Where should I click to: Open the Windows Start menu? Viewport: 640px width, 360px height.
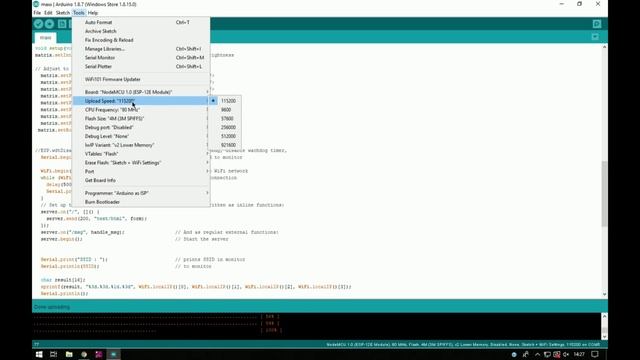click(x=39, y=354)
